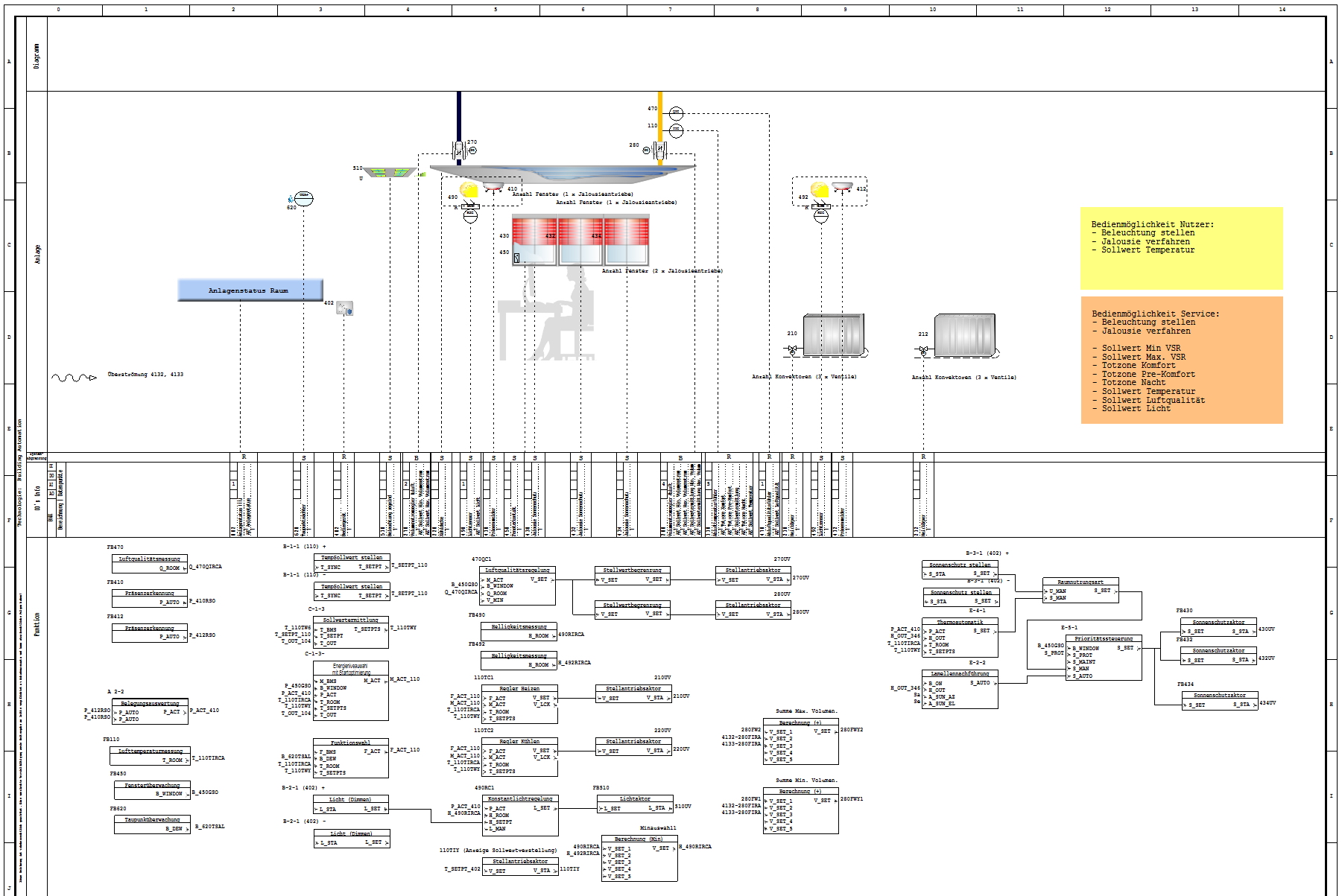Select the Fensterüberwachung block

point(152,789)
